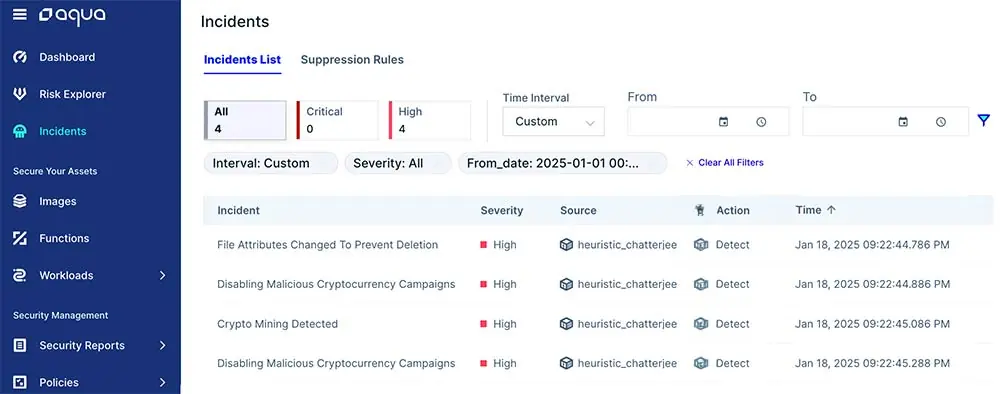Image resolution: width=1000 pixels, height=394 pixels.
Task: Click the Incident column header
Action: click(239, 210)
